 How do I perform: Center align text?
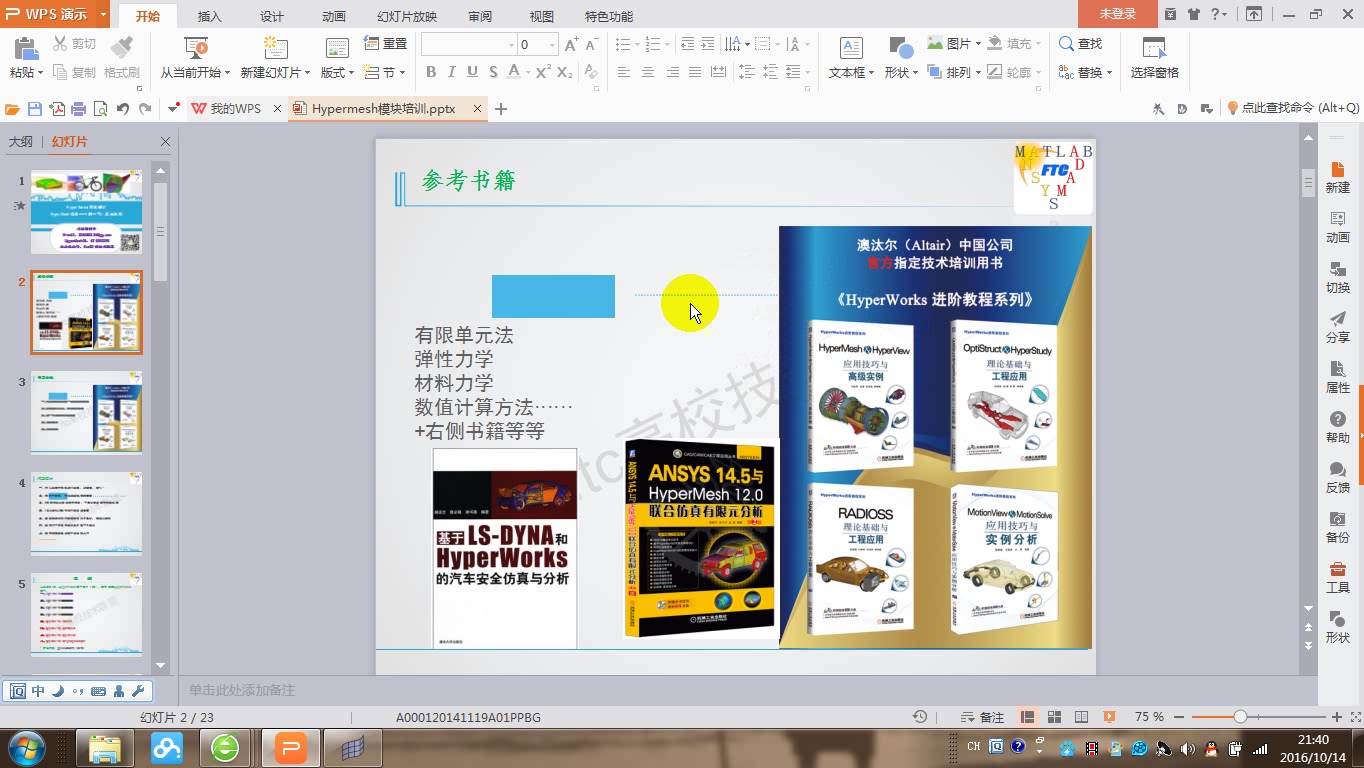click(648, 72)
